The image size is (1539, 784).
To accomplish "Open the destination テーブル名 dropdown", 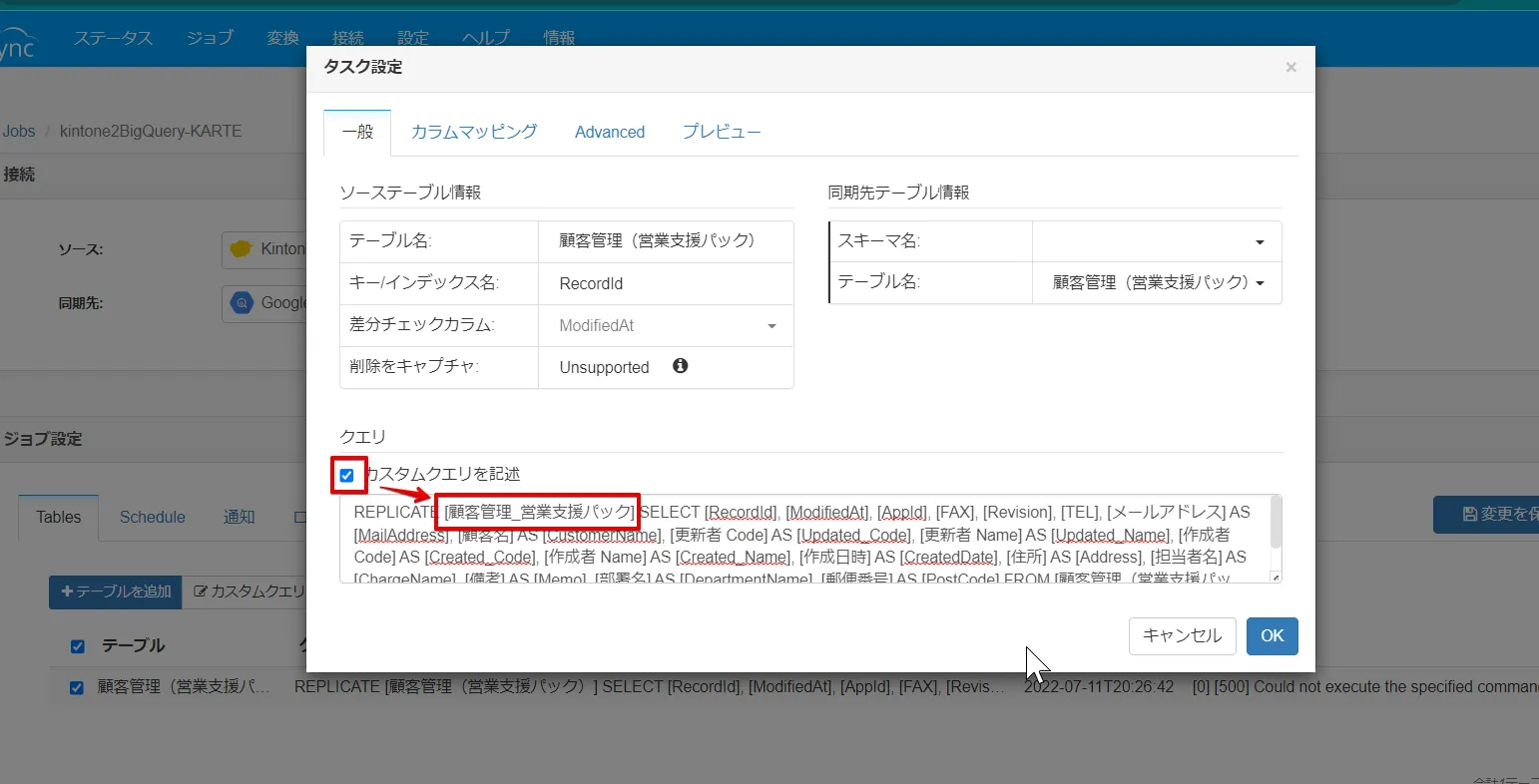I will pos(1259,283).
